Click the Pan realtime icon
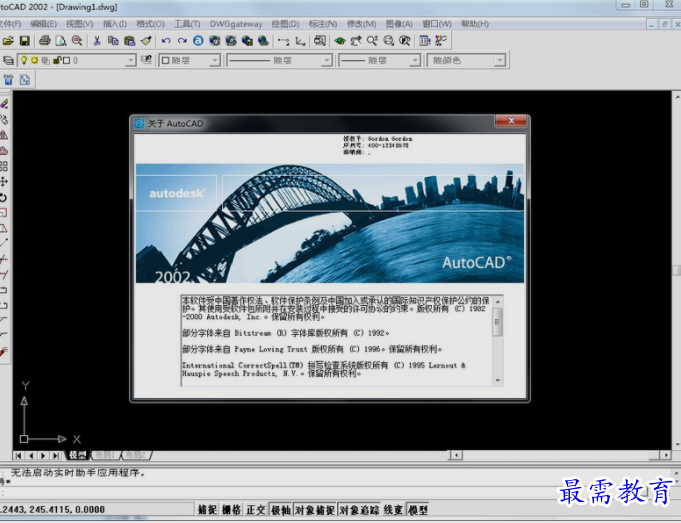This screenshot has height=523, width=681. pos(356,41)
